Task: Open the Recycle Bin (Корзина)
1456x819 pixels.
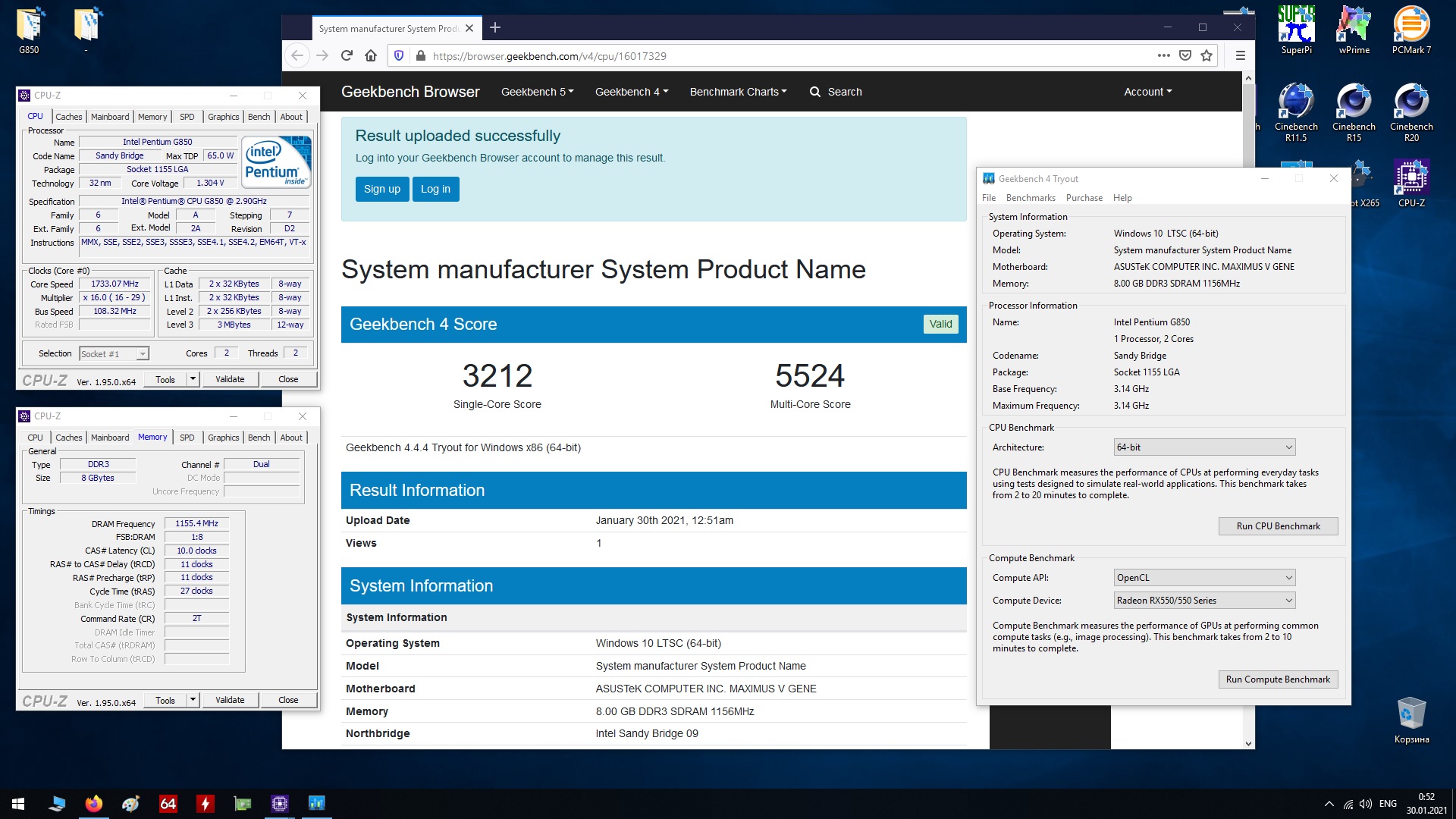Action: pos(1411,720)
